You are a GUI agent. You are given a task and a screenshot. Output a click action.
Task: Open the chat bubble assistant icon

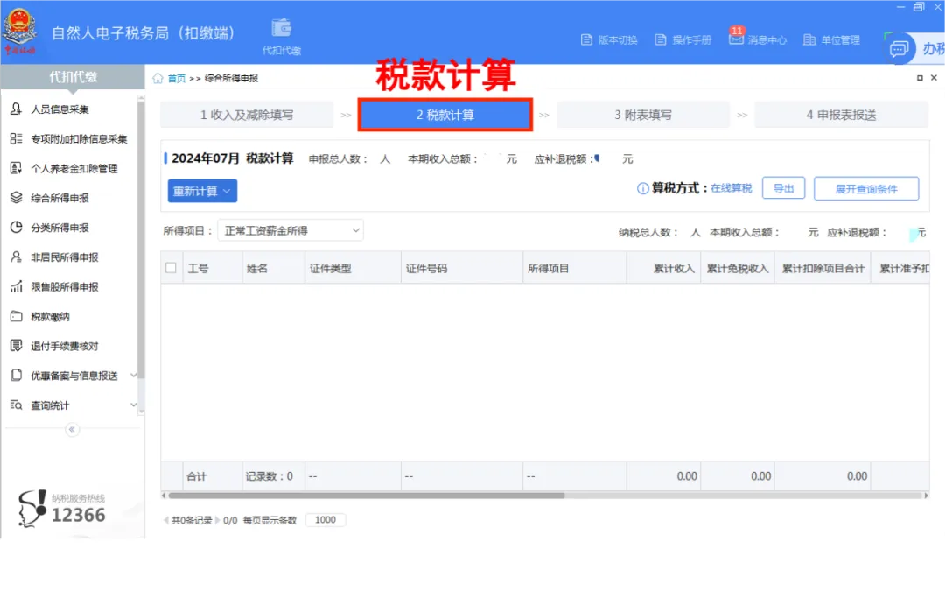[899, 48]
